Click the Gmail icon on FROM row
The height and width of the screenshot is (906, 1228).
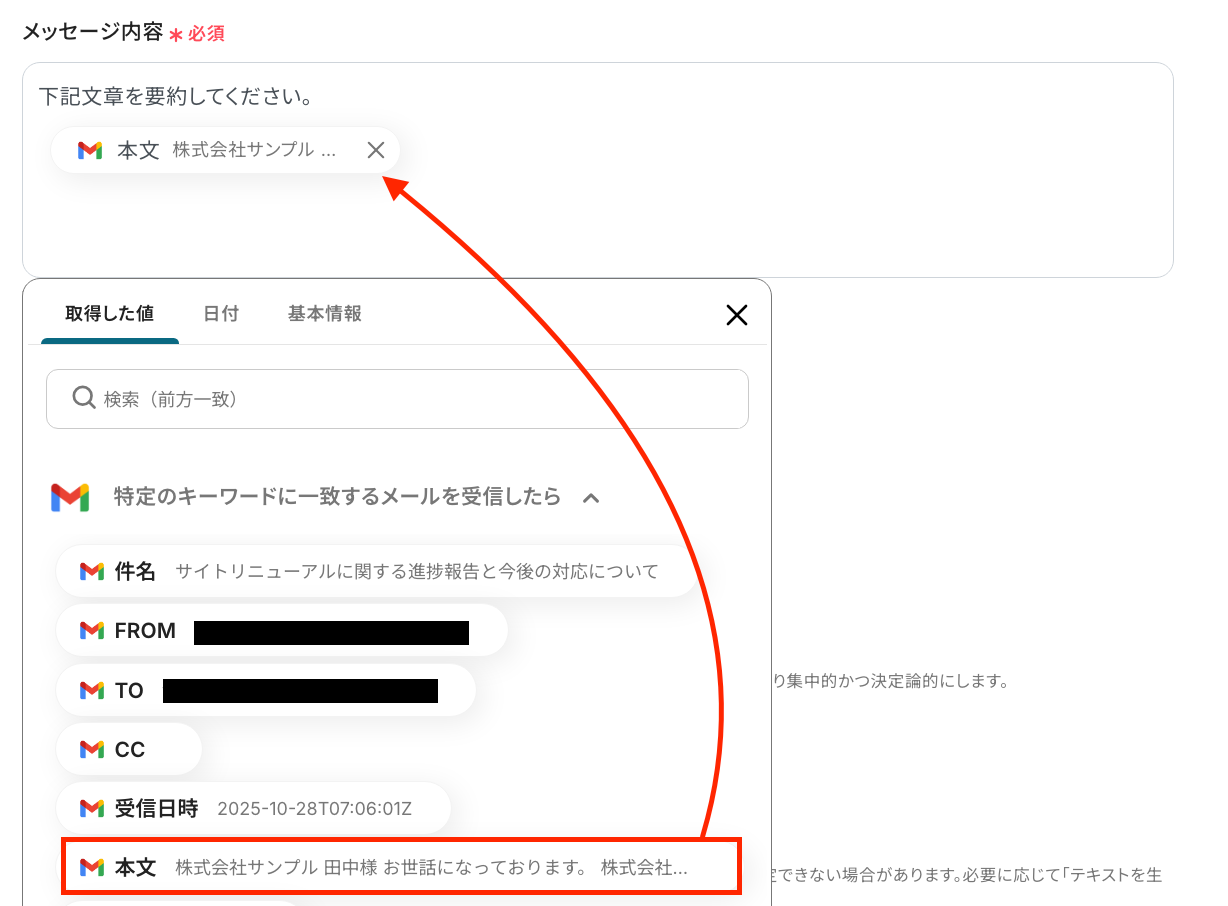[92, 631]
